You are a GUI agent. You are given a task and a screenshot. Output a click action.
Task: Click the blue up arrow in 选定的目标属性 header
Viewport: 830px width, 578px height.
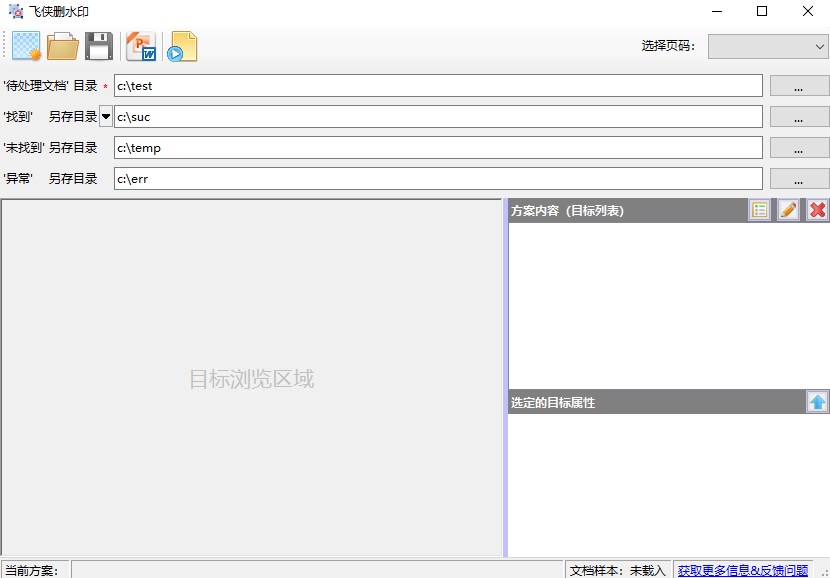point(817,402)
